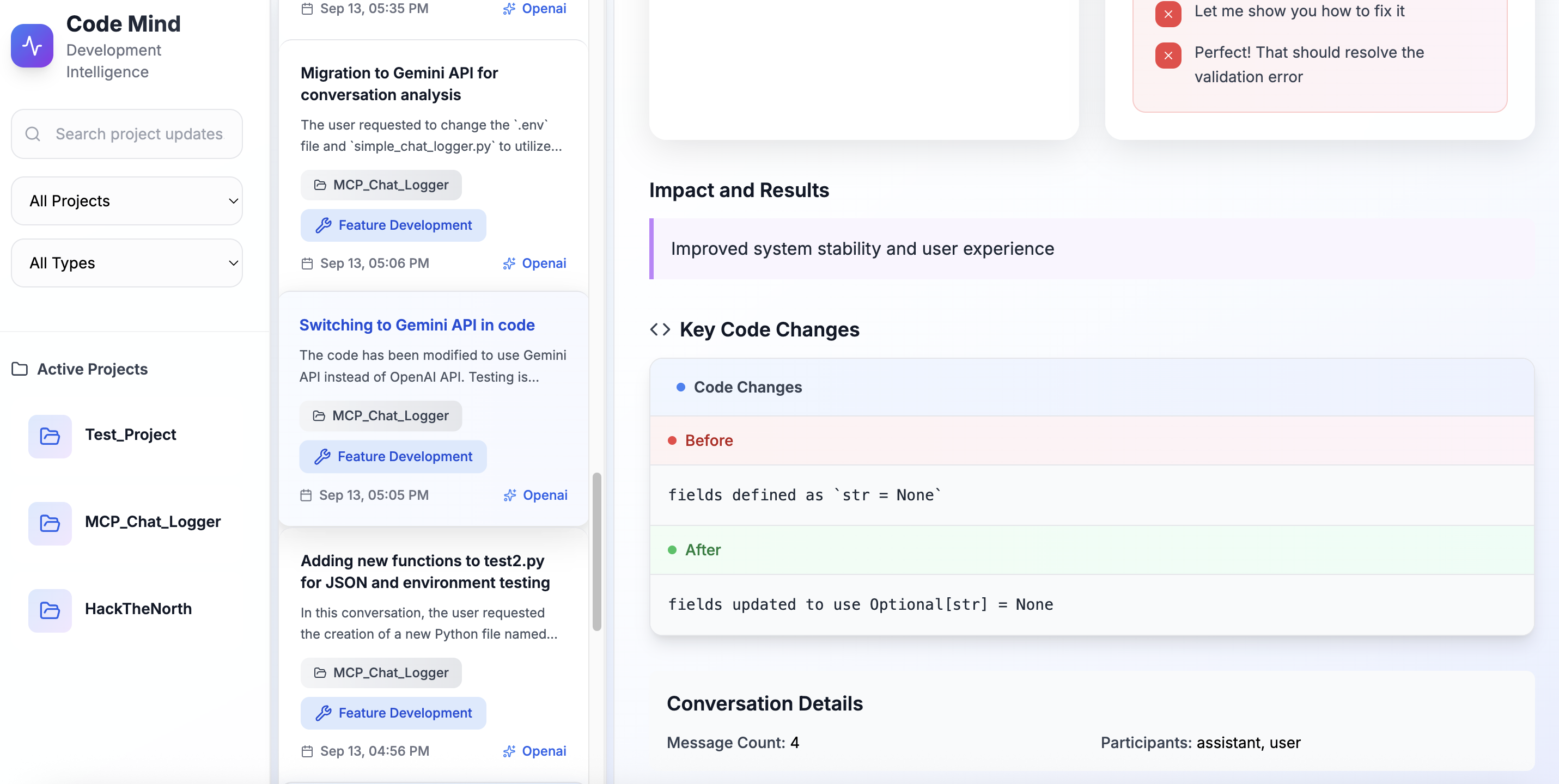This screenshot has width=1559, height=784.
Task: Click the Test_Project folder icon
Action: click(50, 436)
